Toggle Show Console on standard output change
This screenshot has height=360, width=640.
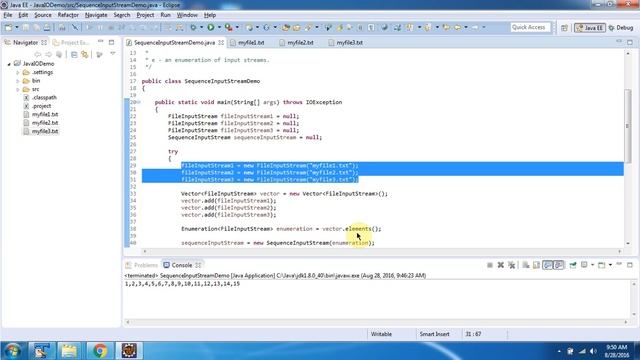pos(547,265)
